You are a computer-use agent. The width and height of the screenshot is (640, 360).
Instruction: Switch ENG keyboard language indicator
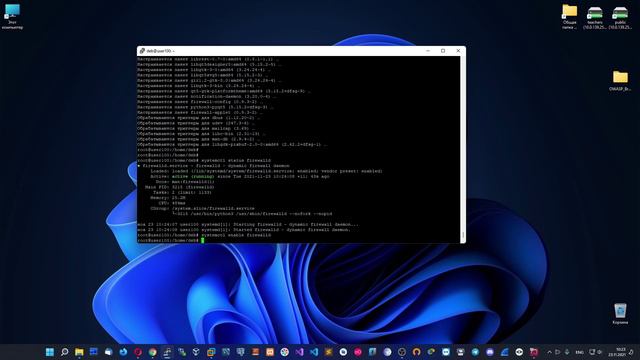pyautogui.click(x=580, y=352)
